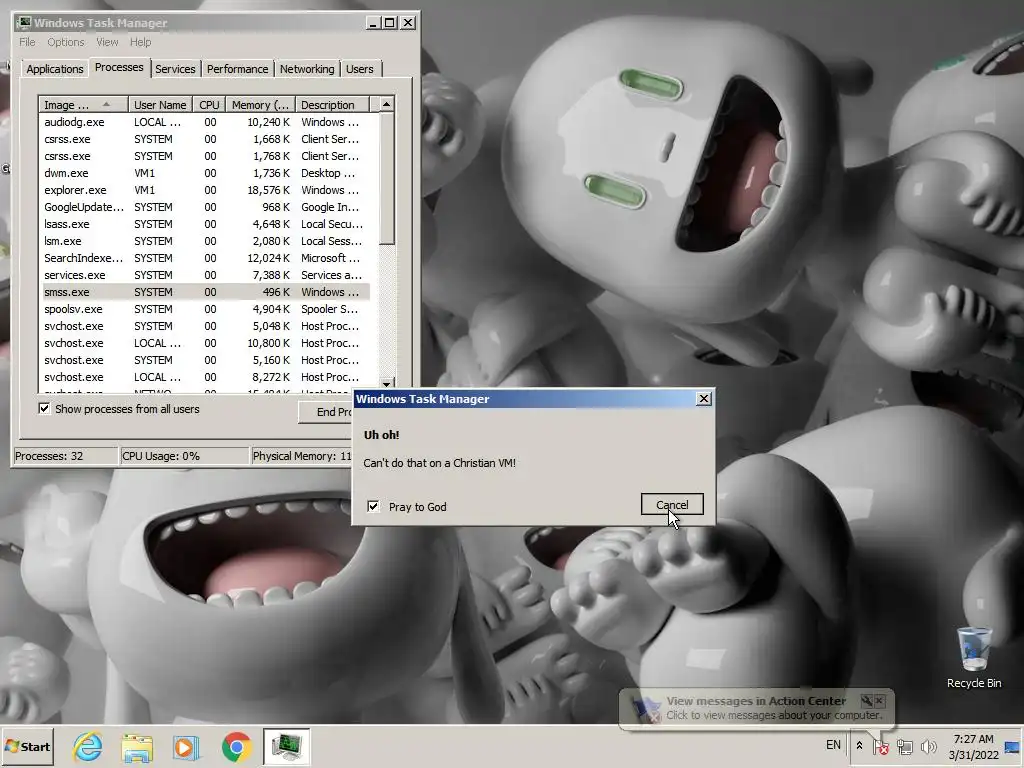Click the End Process button
The height and width of the screenshot is (768, 1024).
[x=325, y=412]
